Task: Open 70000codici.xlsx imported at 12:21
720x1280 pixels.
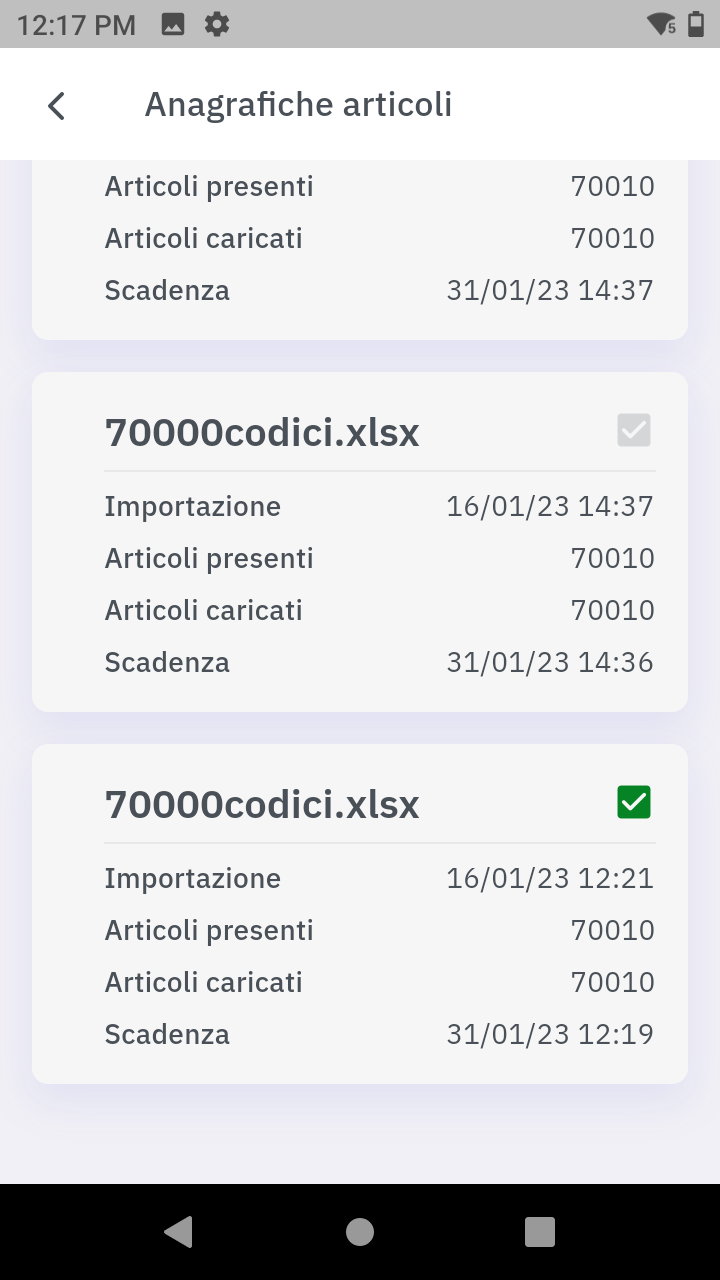Action: click(262, 804)
